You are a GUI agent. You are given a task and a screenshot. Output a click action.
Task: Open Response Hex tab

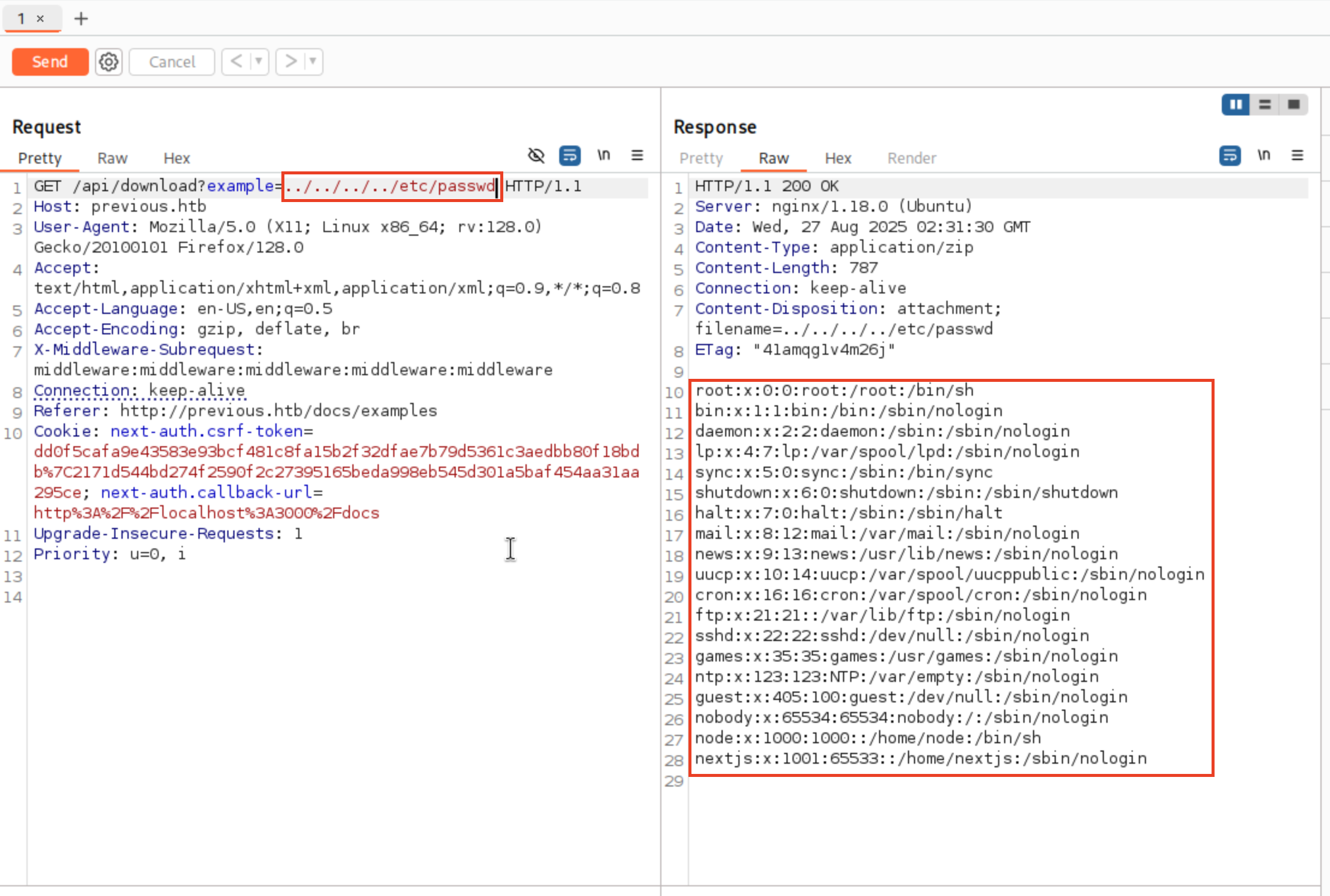tap(838, 158)
